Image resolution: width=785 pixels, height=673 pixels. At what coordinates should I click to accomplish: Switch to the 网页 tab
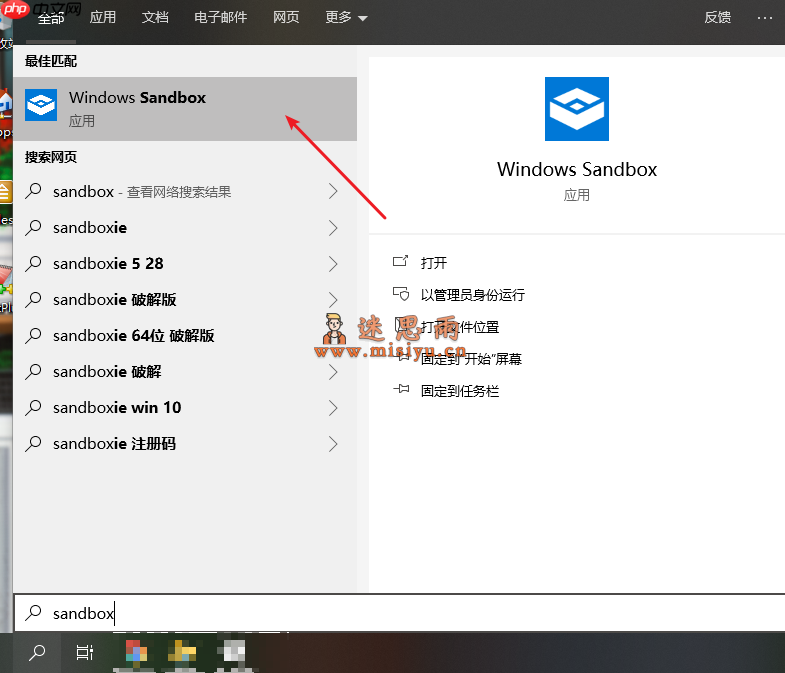286,18
